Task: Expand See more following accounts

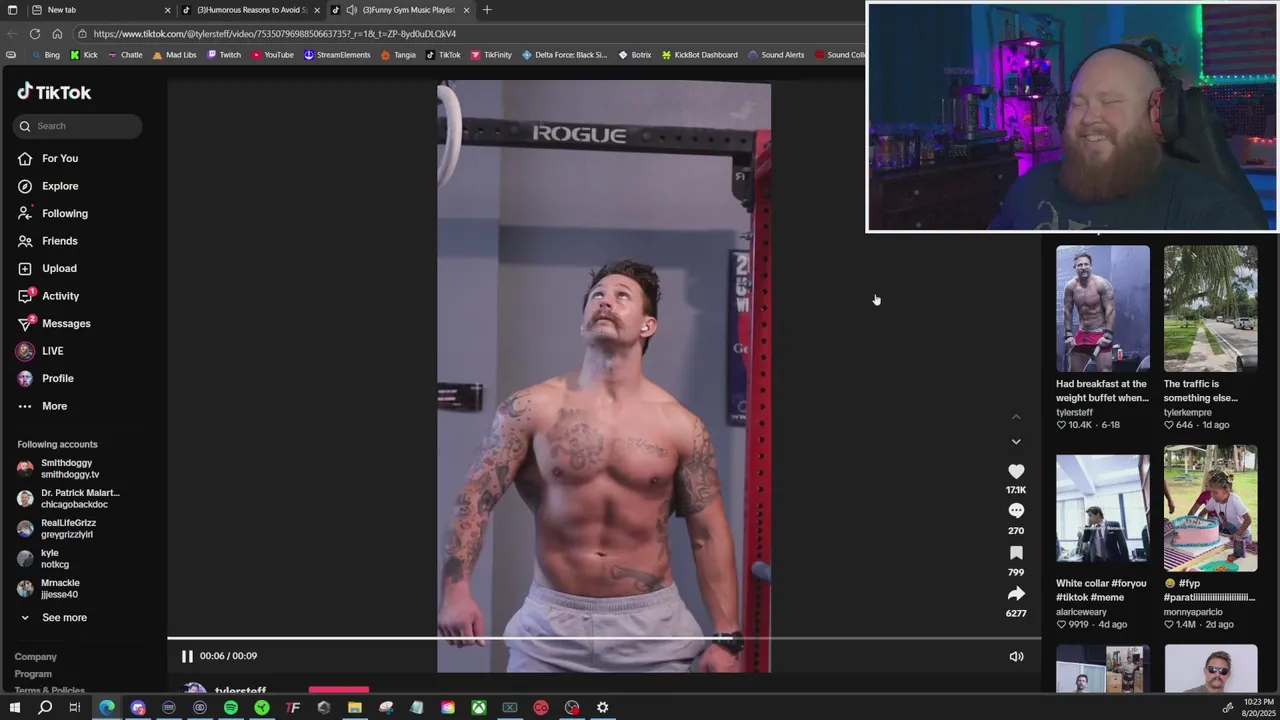Action: click(x=54, y=618)
